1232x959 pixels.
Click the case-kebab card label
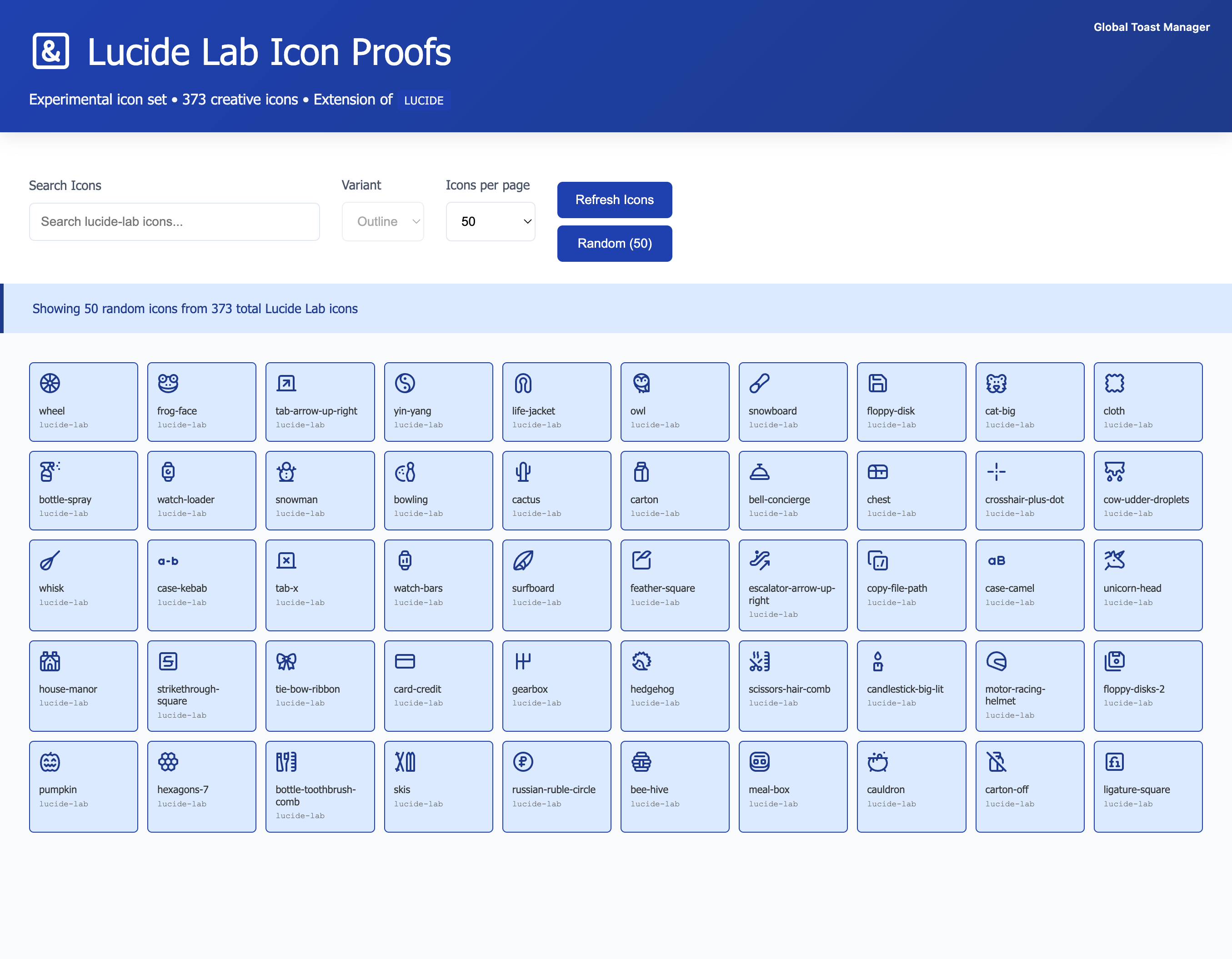182,589
